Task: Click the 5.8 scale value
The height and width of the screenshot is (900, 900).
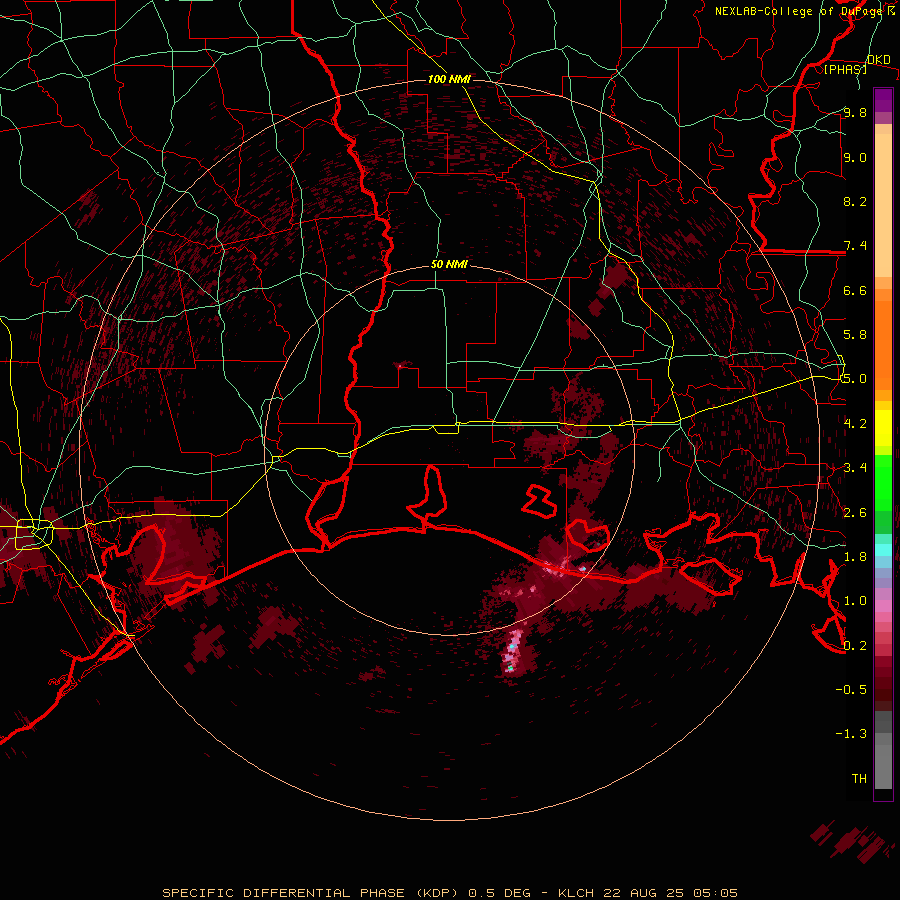Action: pyautogui.click(x=855, y=335)
